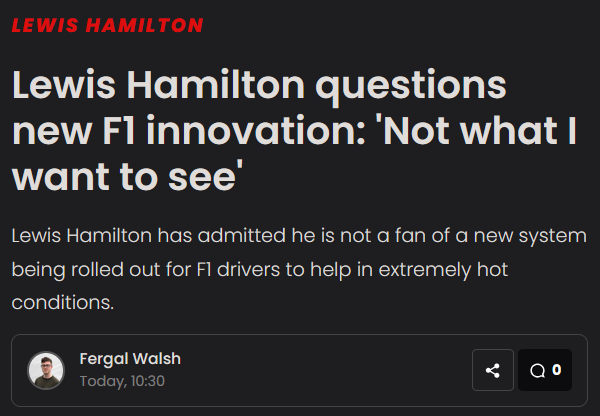Image resolution: width=600 pixels, height=416 pixels.
Task: Click the word 'questions' in the headline
Action: (x=412, y=86)
